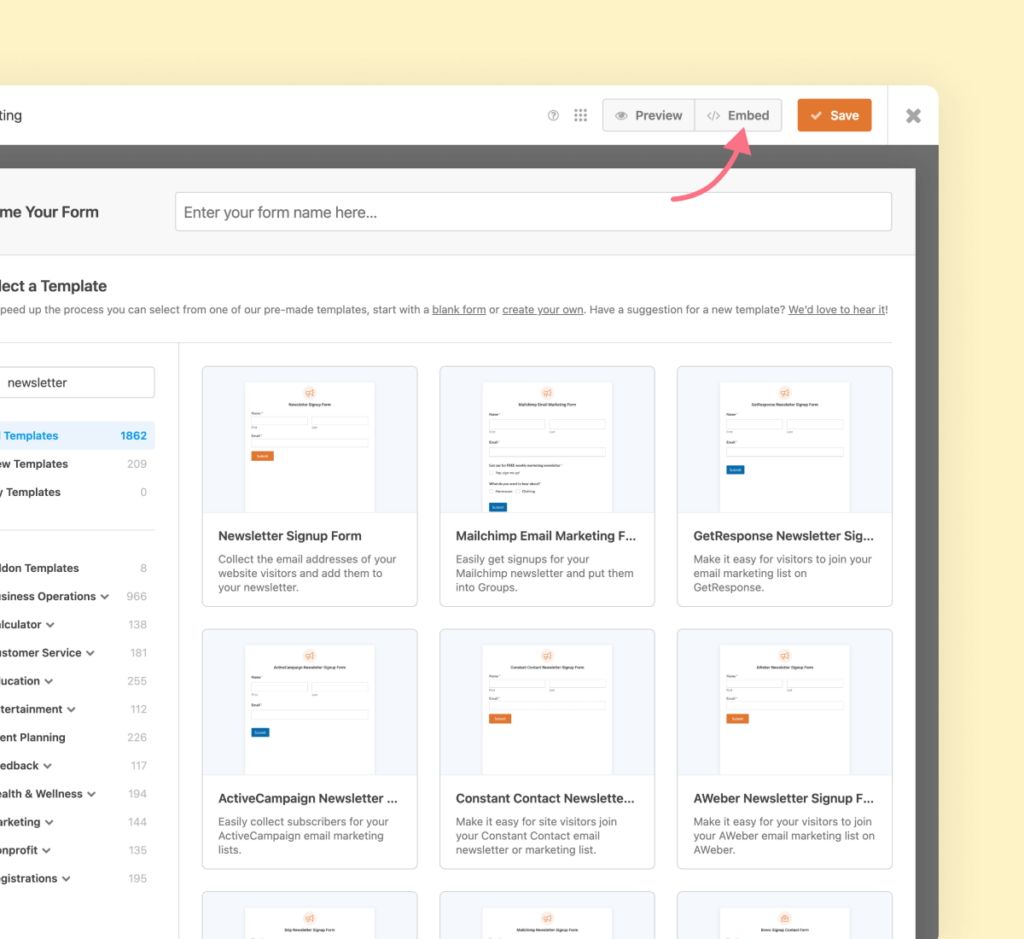This screenshot has height=939, width=1024.
Task: Expand the Education category chevron
Action: (48, 681)
